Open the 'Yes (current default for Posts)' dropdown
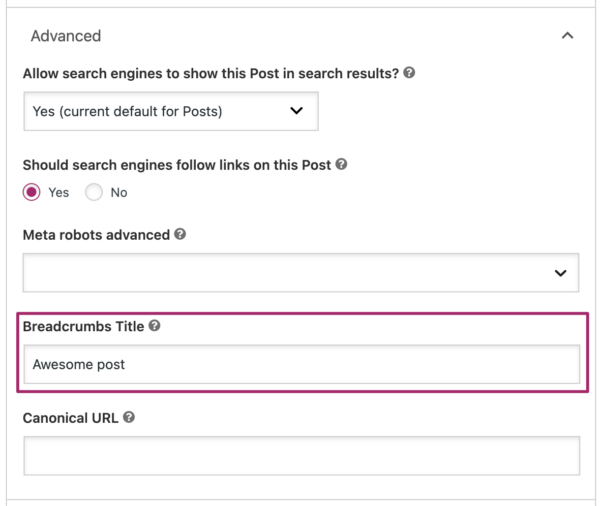Viewport: 600px width, 506px height. (170, 111)
